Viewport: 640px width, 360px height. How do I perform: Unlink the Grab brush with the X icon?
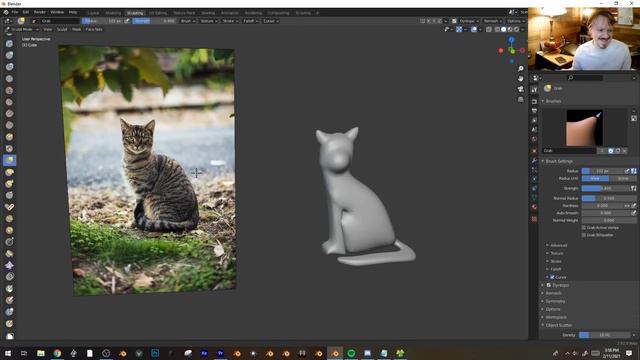pos(624,151)
